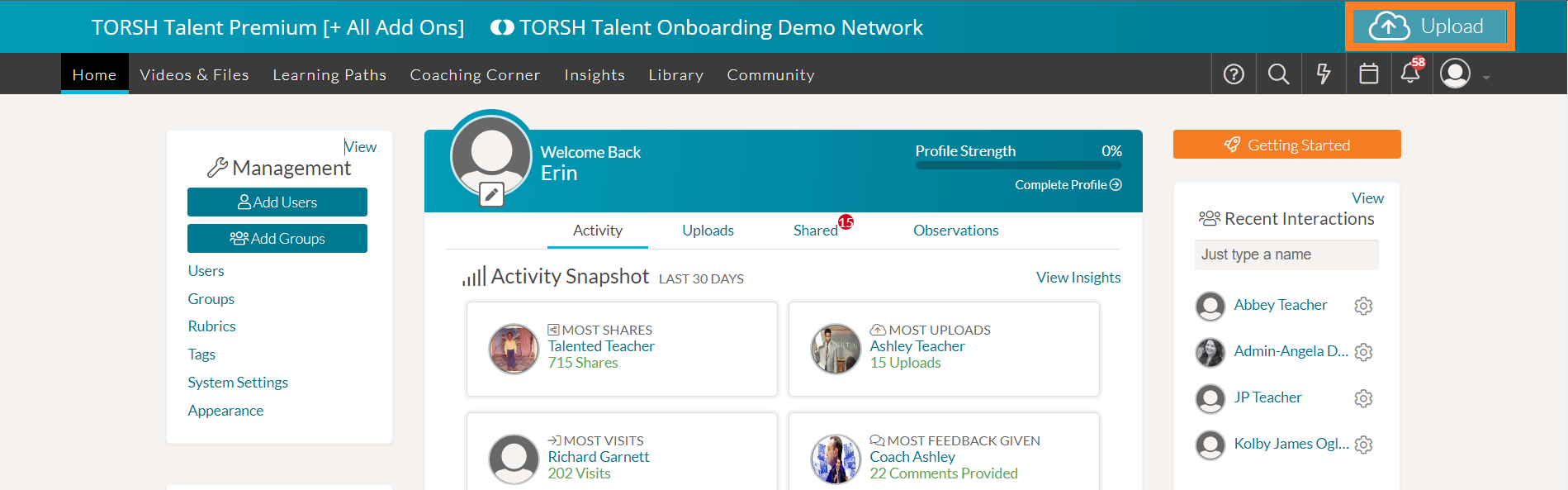Click the lightning bolt quick actions icon
This screenshot has width=1568, height=490.
point(1324,74)
